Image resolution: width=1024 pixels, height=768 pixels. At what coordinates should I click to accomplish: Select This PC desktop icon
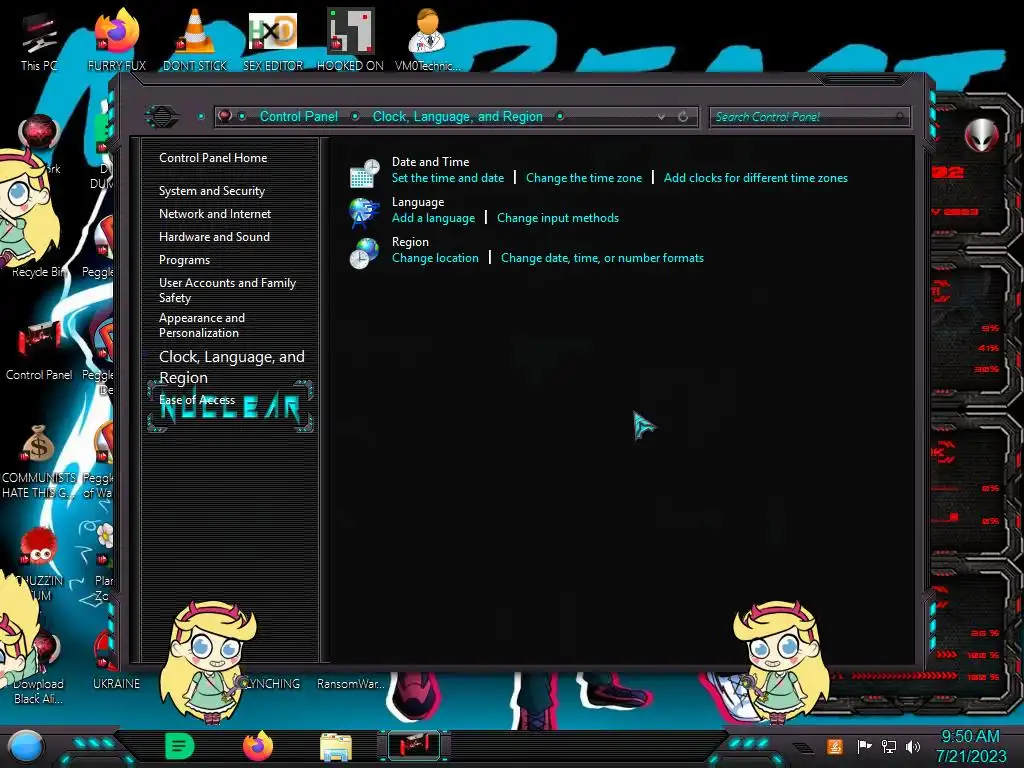pos(39,40)
